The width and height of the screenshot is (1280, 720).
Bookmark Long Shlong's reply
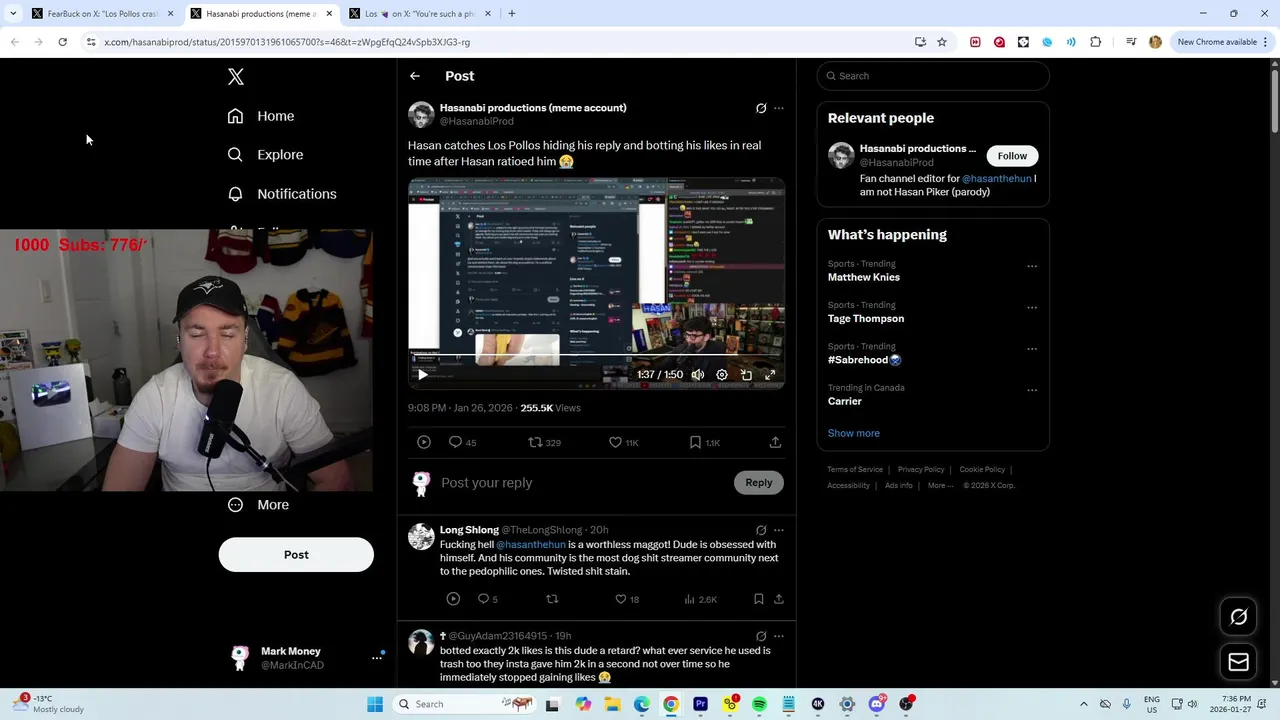[759, 599]
